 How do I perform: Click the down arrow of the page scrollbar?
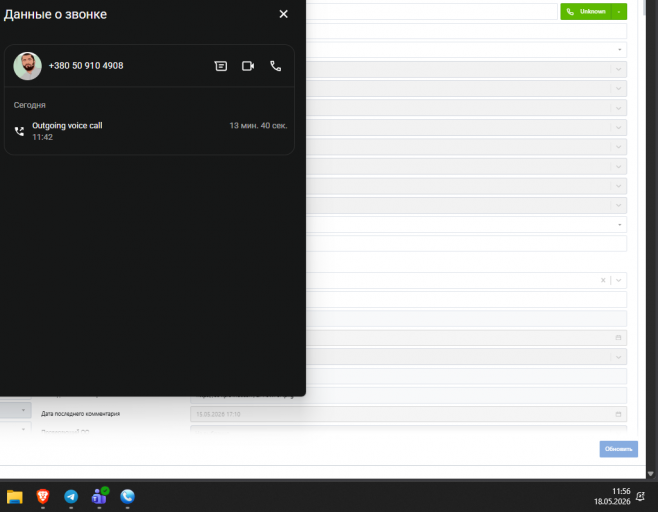650,474
